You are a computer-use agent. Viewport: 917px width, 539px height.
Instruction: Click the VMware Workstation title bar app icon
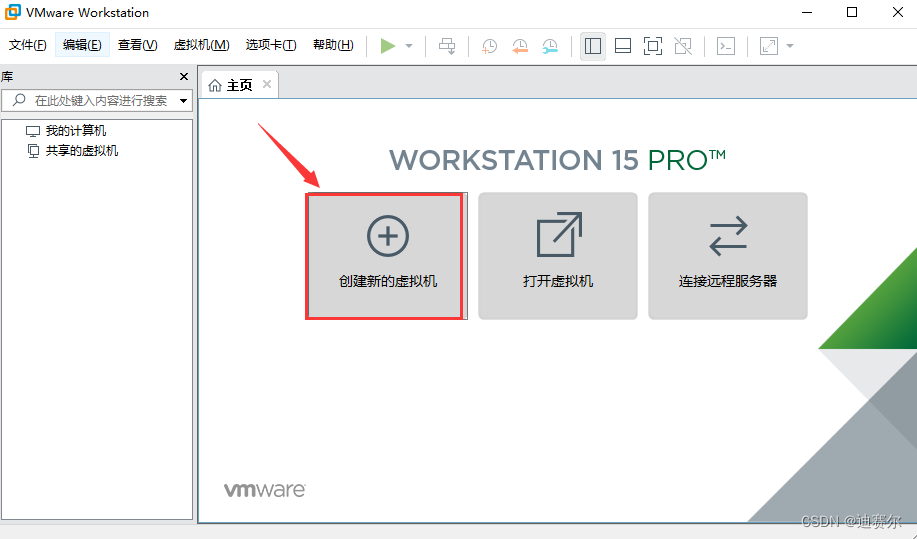[13, 12]
